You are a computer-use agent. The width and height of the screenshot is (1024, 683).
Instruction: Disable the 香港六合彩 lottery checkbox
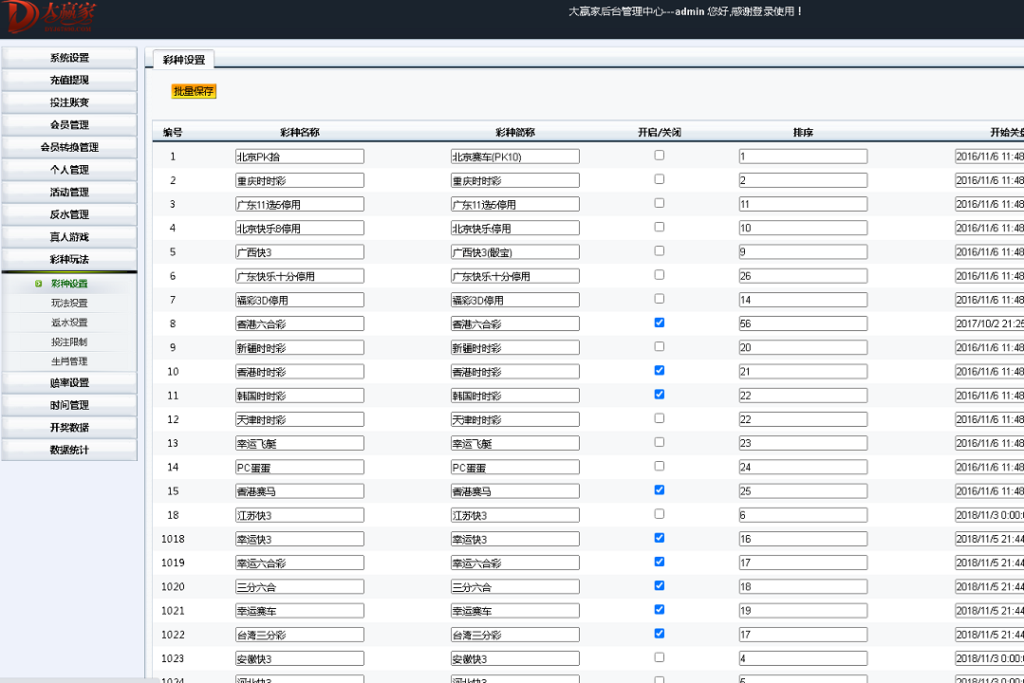point(658,322)
